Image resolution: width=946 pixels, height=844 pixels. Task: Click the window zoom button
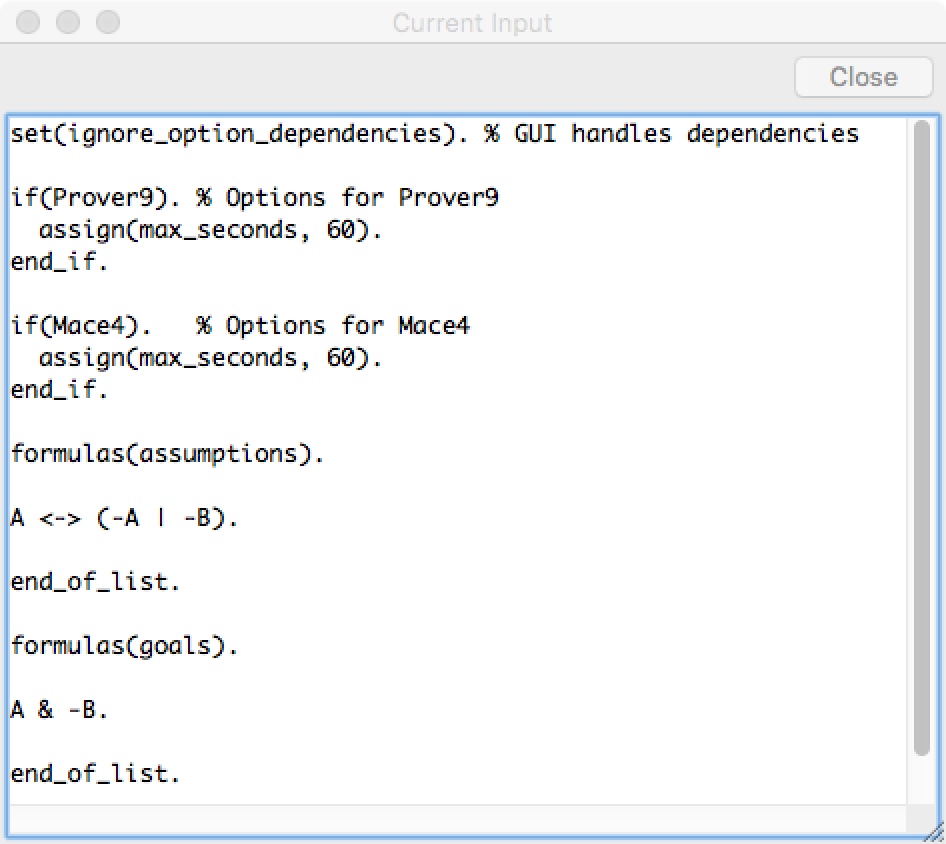coord(107,22)
